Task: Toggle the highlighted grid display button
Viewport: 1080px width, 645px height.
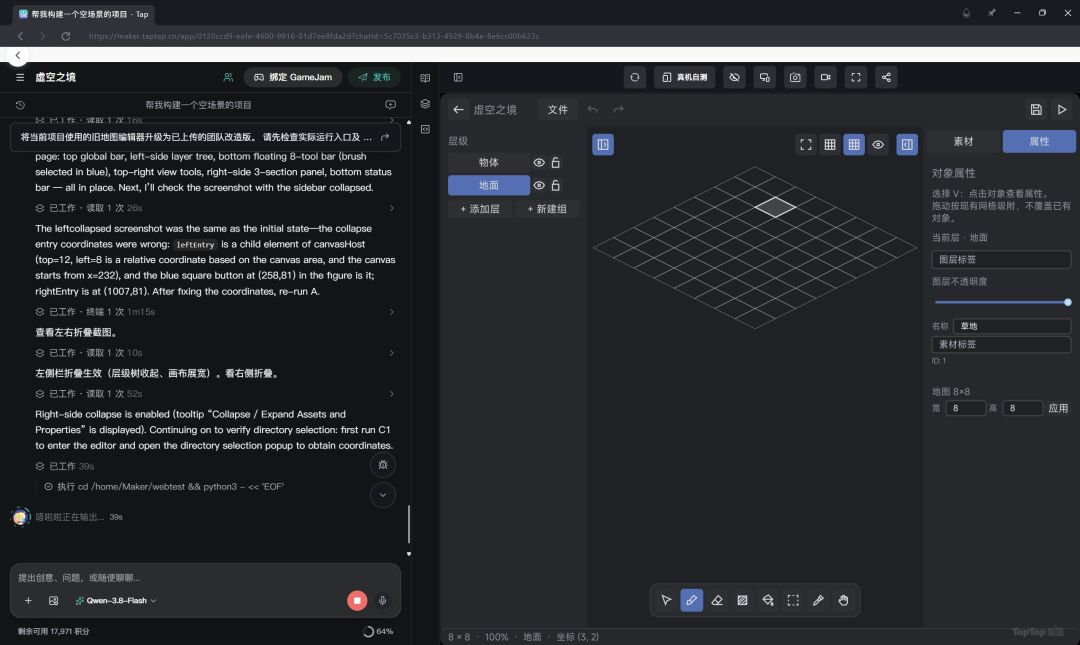Action: (854, 145)
